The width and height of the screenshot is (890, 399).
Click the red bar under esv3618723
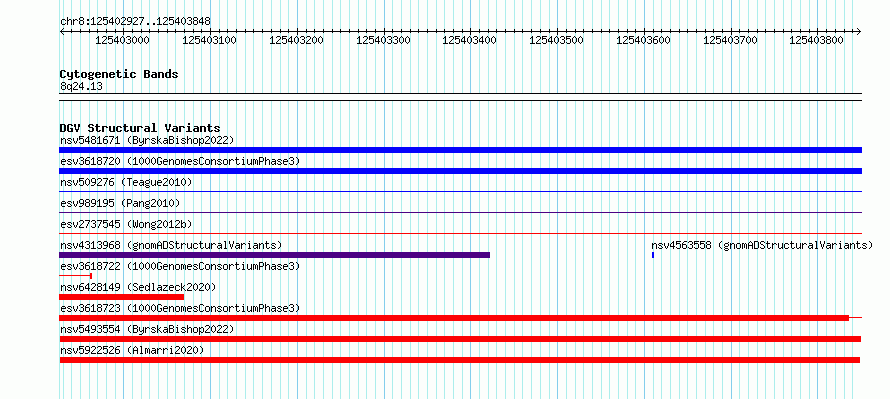click(460, 318)
